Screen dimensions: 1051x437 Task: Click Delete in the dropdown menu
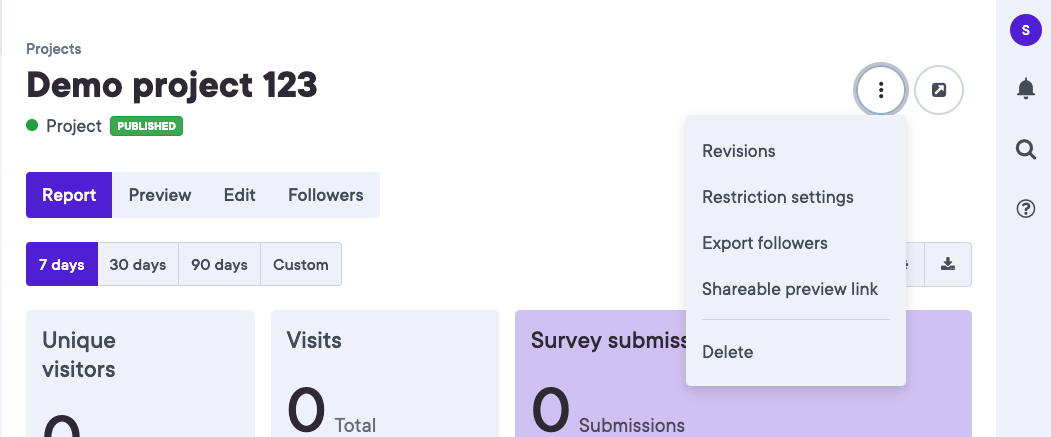[x=728, y=352]
